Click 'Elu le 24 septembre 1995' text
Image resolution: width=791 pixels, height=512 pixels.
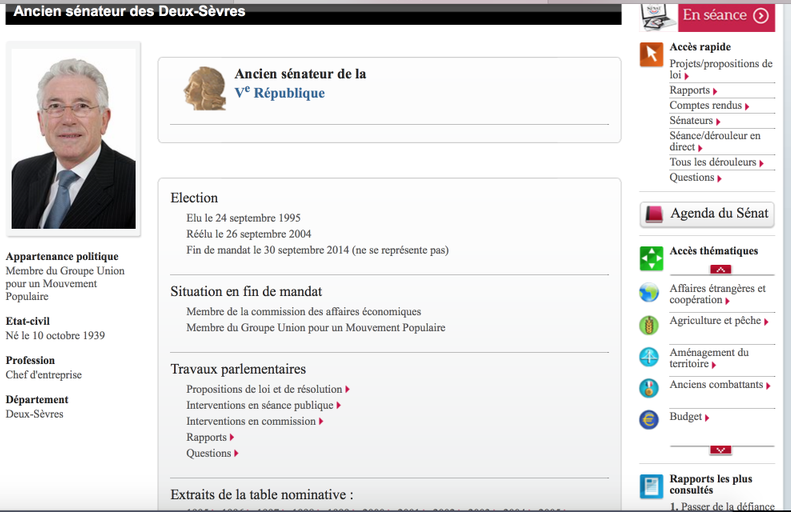[243, 218]
